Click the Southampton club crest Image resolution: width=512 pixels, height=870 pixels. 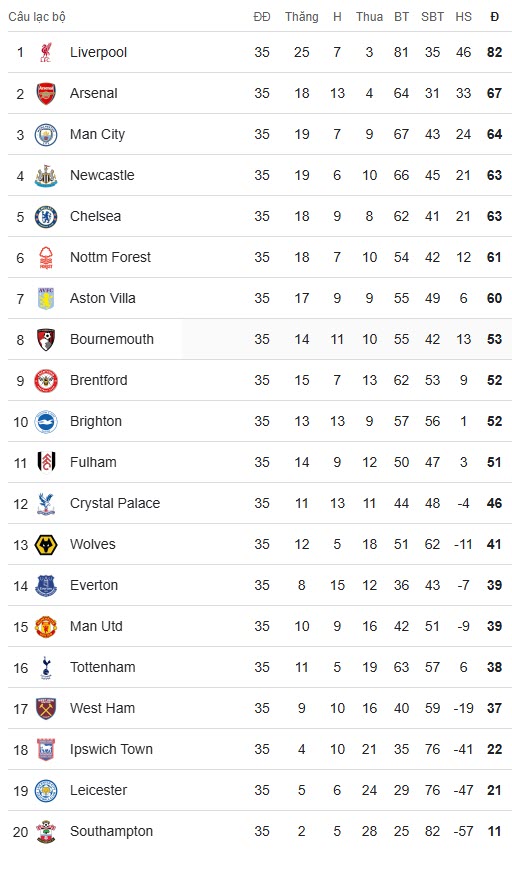coord(46,832)
